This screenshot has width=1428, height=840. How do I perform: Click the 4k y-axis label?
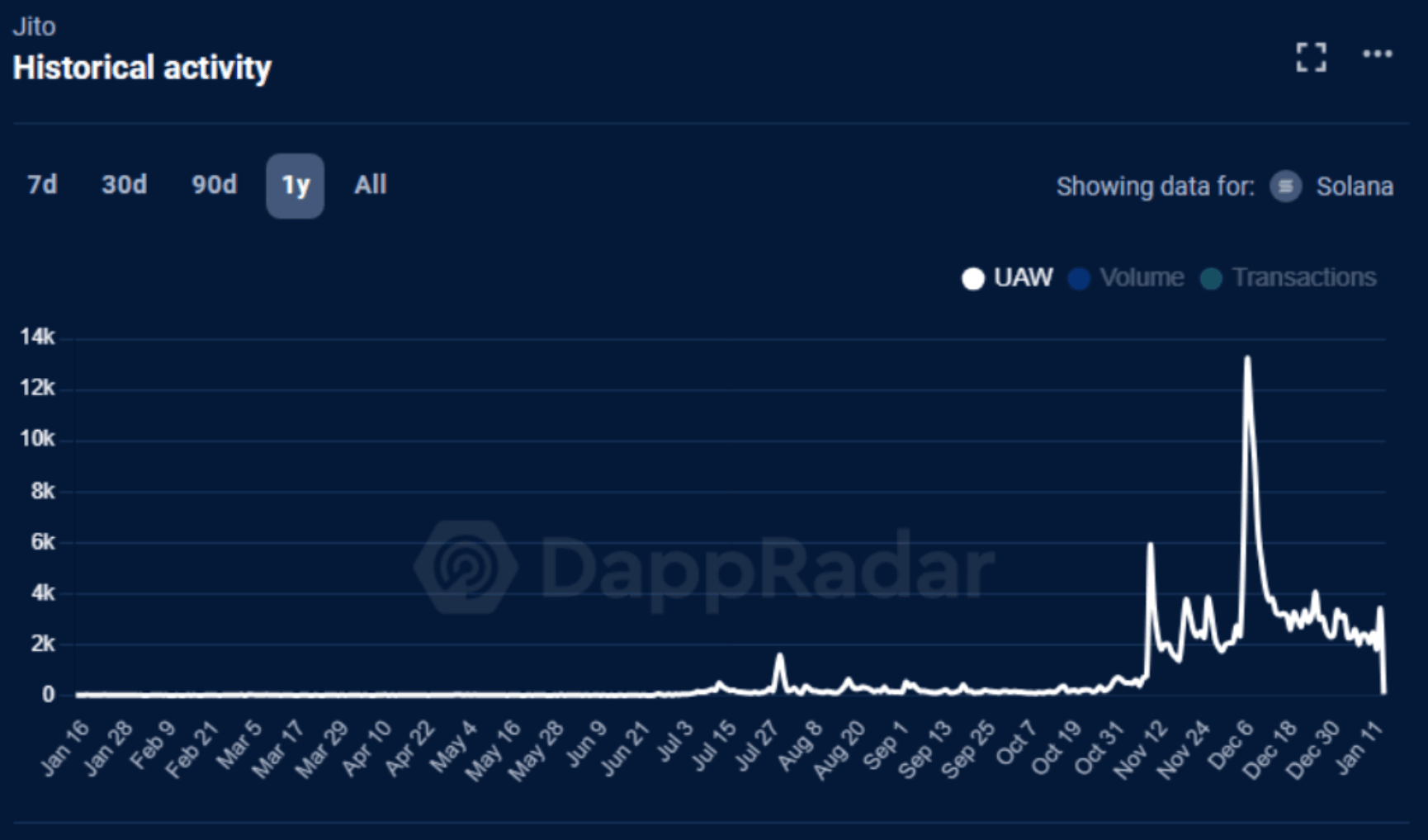click(x=42, y=593)
